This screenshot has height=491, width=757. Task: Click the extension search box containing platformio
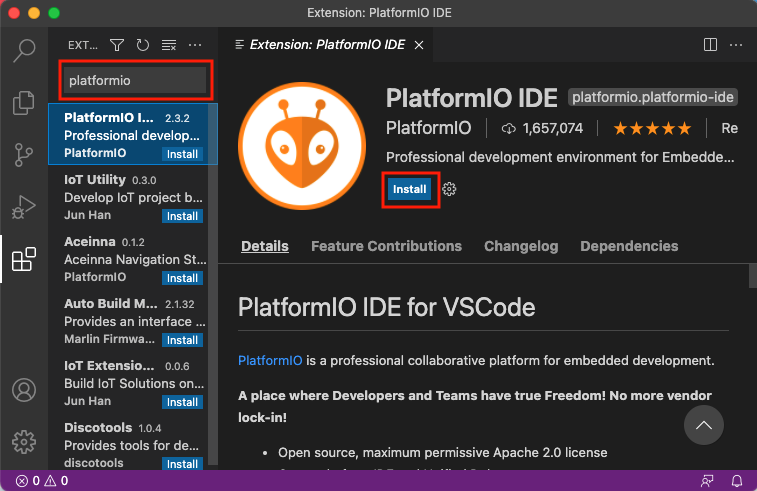tap(135, 80)
